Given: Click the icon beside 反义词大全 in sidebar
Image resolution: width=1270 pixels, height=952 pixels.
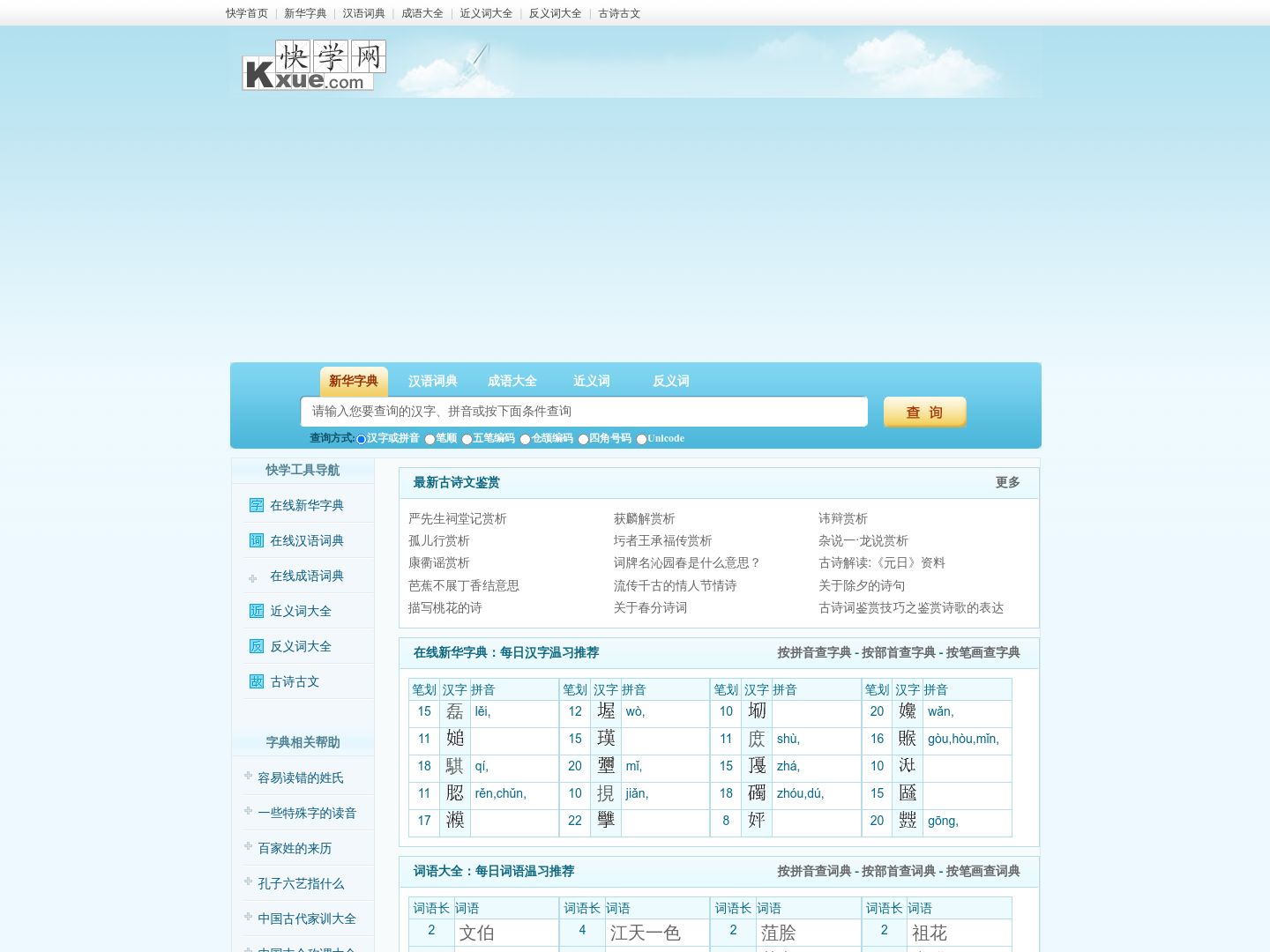Looking at the screenshot, I should point(257,646).
